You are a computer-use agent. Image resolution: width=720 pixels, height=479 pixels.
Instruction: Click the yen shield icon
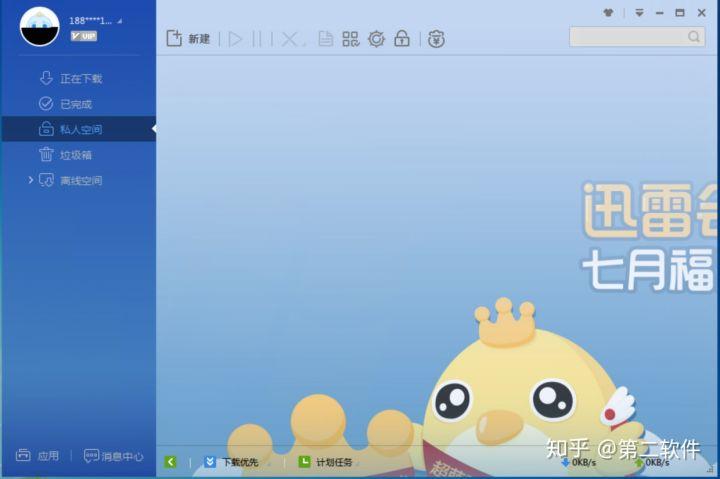(x=436, y=39)
